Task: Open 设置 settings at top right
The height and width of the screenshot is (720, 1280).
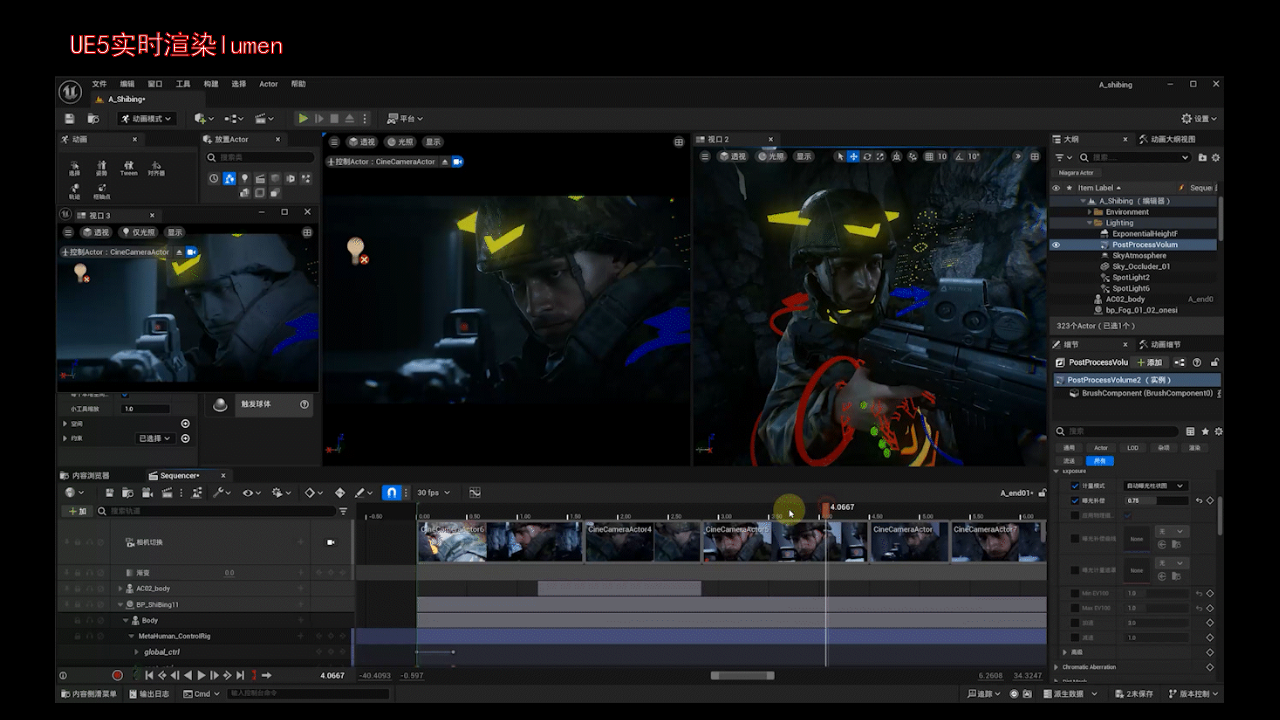Action: click(x=1200, y=118)
